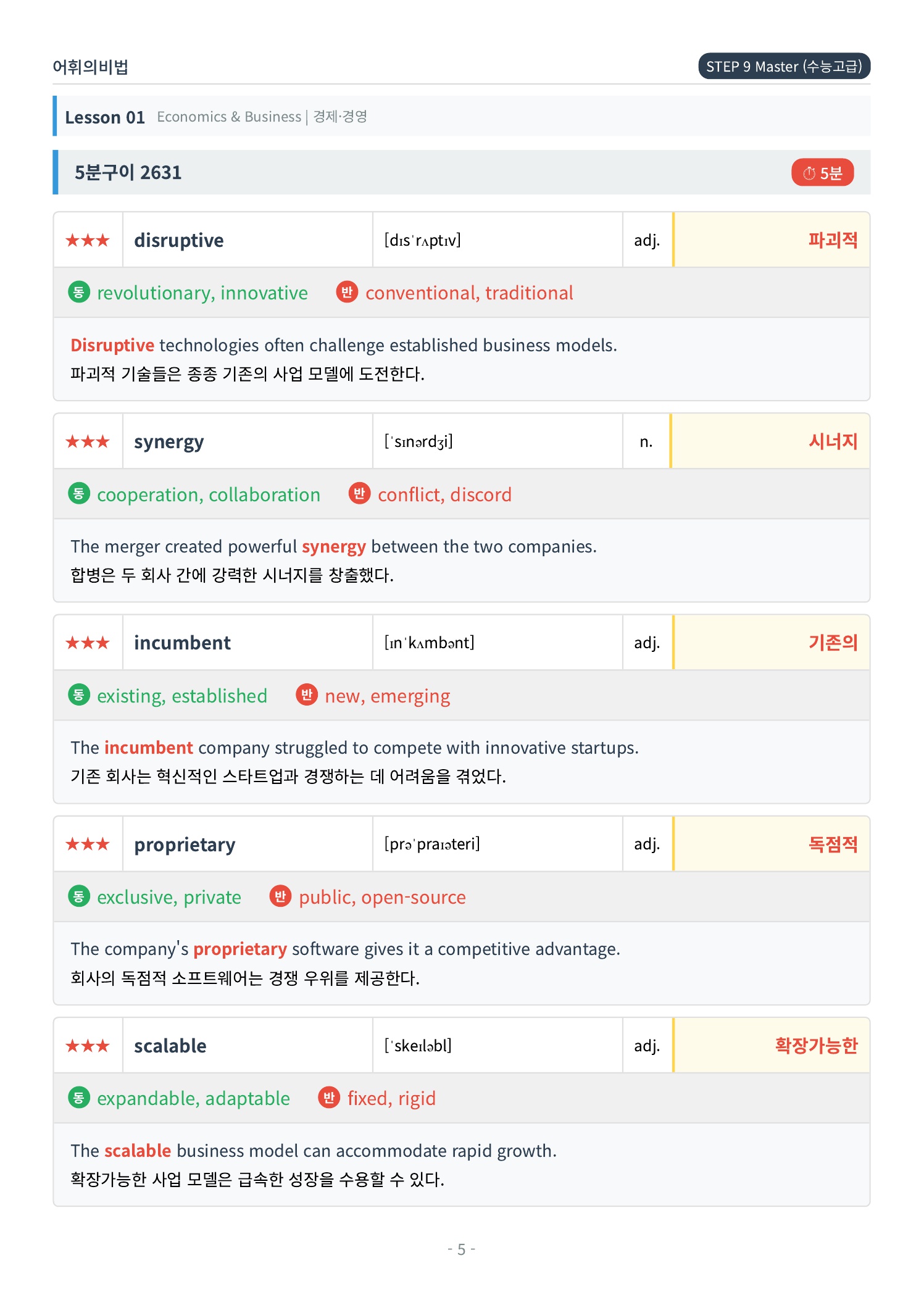Click the three stars beside disruptive
Screen dimensions: 924x1313
[88, 240]
